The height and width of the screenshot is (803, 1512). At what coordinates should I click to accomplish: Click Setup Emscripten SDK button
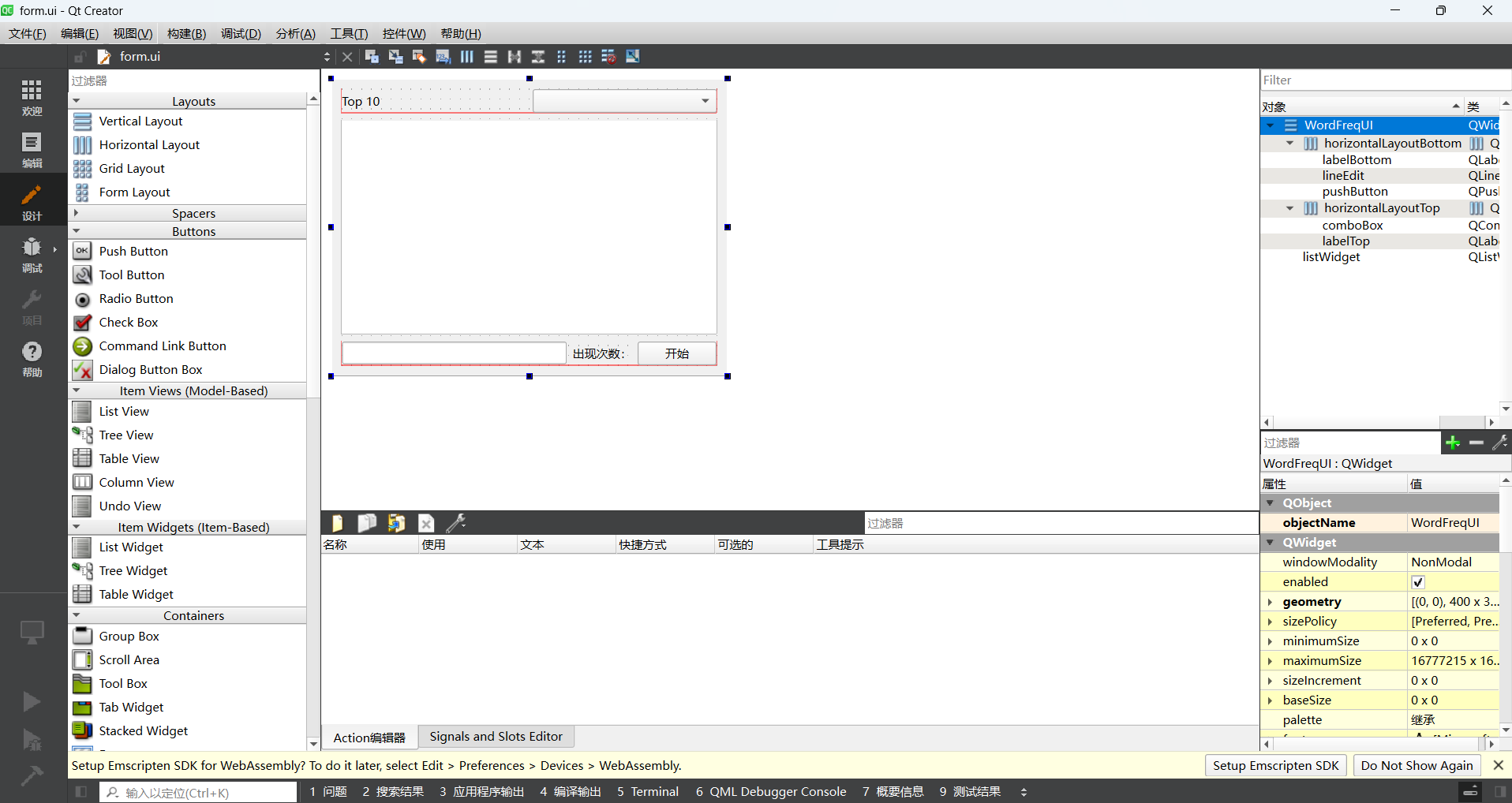coord(1276,765)
